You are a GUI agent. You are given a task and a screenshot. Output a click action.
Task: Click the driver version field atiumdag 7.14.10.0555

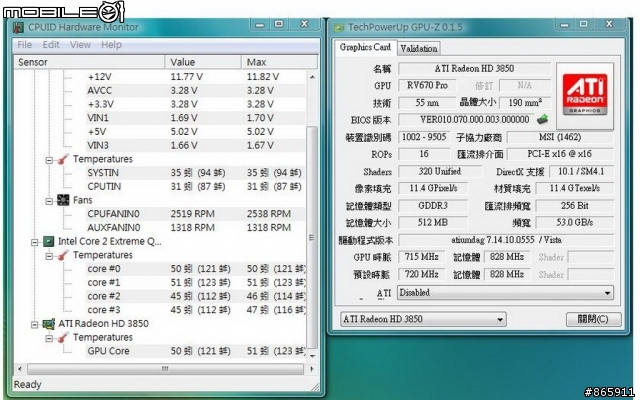click(x=506, y=240)
